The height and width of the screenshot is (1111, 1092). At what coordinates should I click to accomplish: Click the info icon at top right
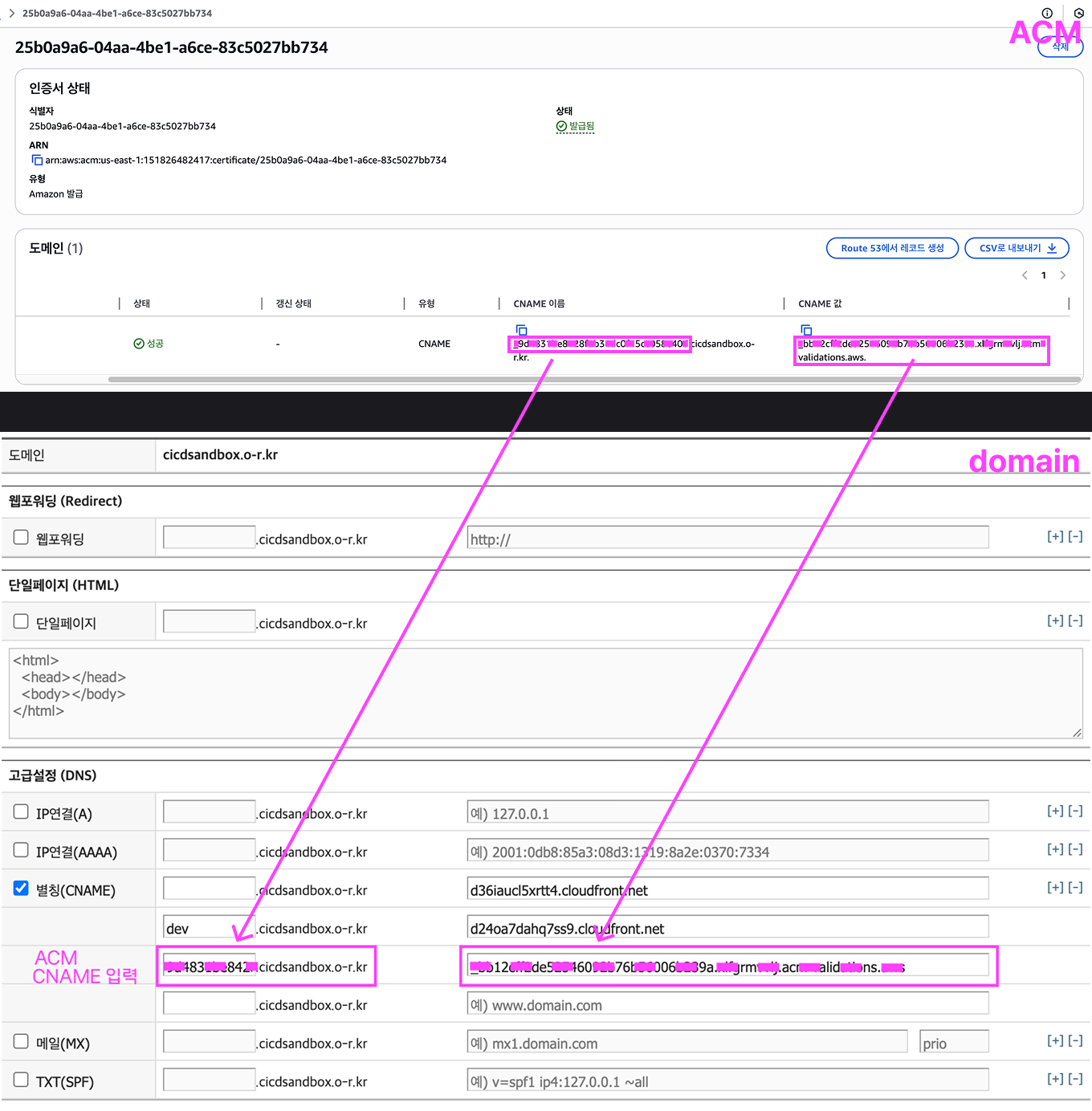(x=1047, y=13)
